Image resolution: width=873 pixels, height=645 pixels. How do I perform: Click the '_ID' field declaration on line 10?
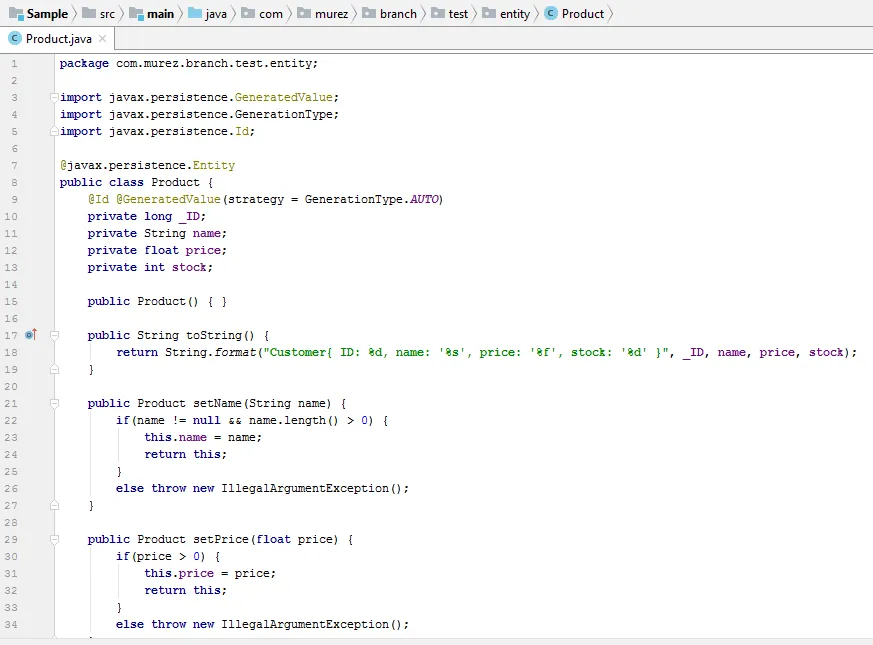(x=189, y=216)
